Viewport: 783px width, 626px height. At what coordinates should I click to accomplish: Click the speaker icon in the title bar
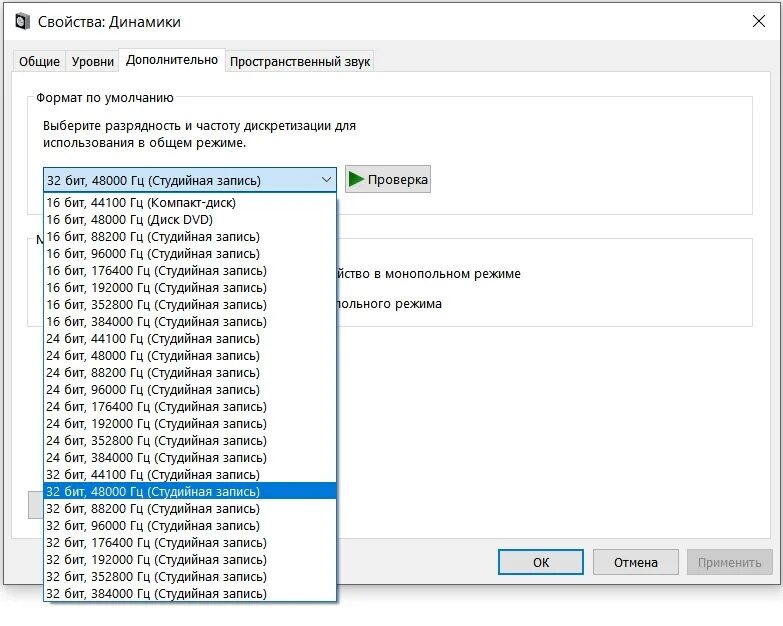(22, 22)
